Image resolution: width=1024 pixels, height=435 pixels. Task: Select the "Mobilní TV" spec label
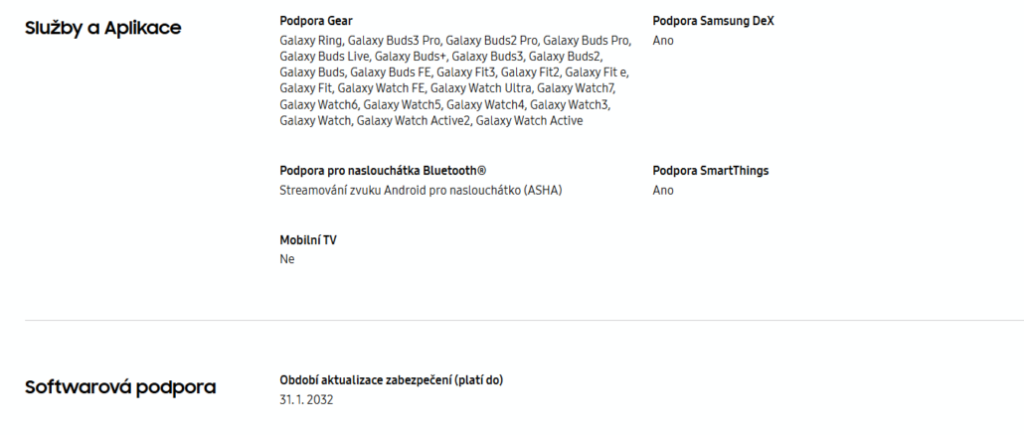pyautogui.click(x=308, y=240)
